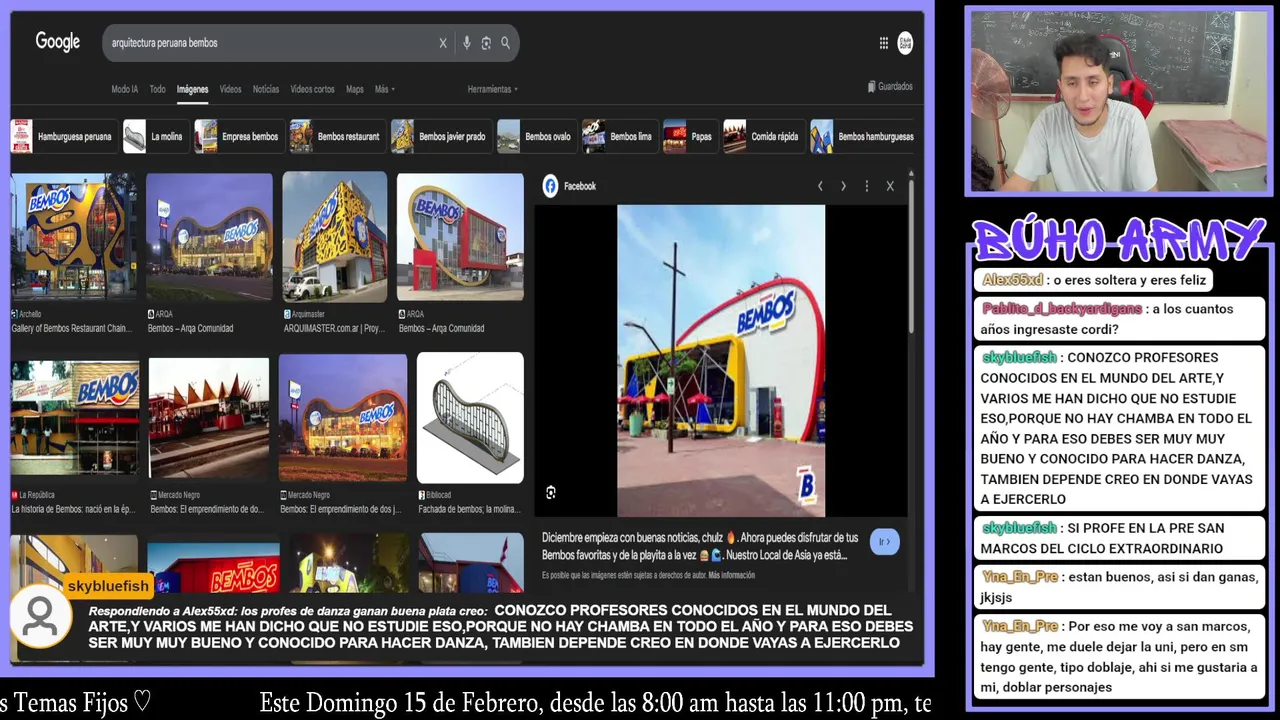Click chat username 'Alex55xd'
1280x720 pixels.
[x=1012, y=280]
